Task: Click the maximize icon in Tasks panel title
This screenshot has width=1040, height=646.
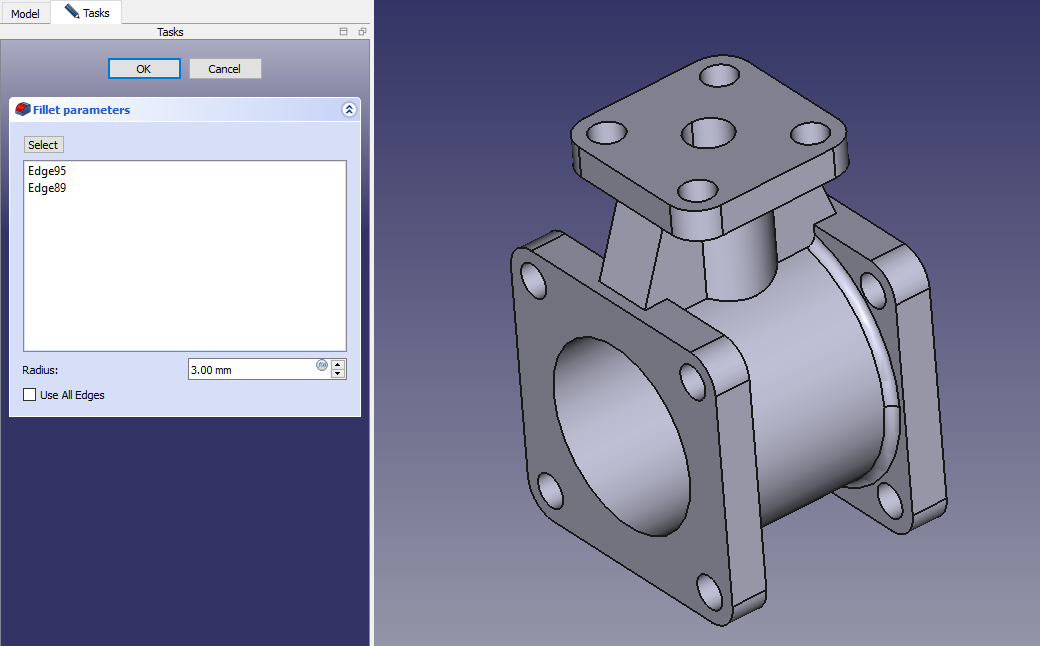Action: pyautogui.click(x=344, y=32)
